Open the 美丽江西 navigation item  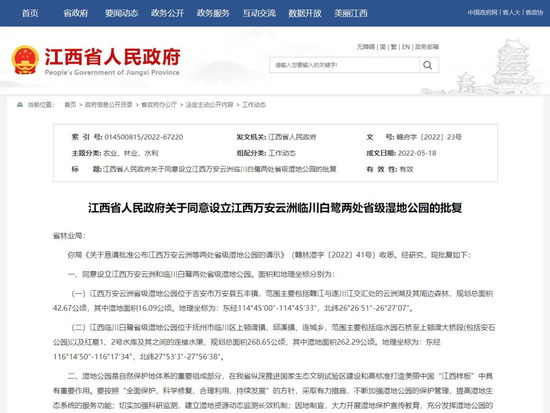tap(351, 13)
